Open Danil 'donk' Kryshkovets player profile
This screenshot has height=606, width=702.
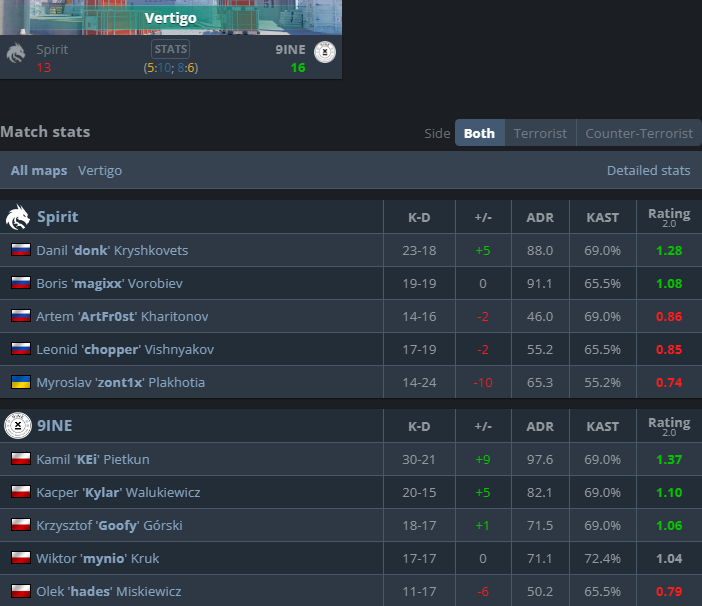point(112,250)
